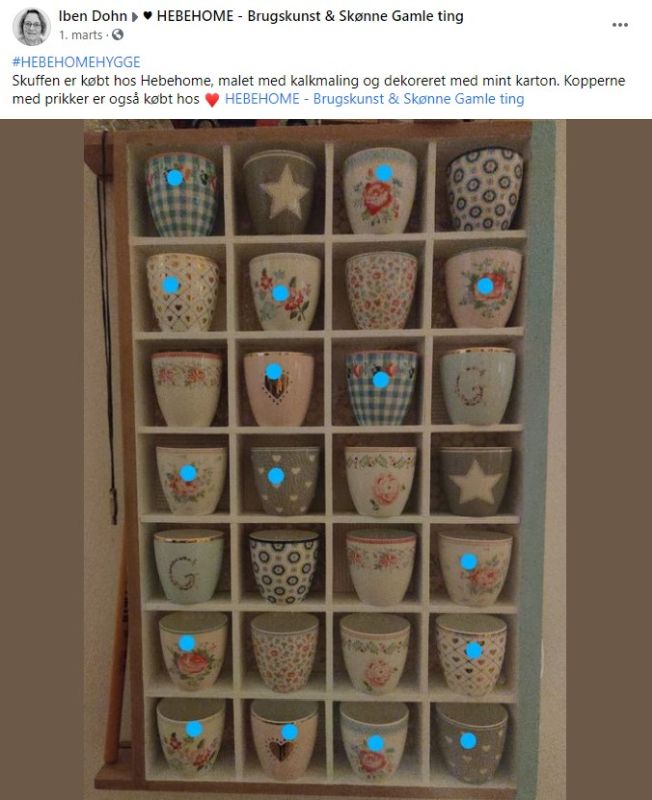Open the Iben Dohn profile link

pos(93,16)
